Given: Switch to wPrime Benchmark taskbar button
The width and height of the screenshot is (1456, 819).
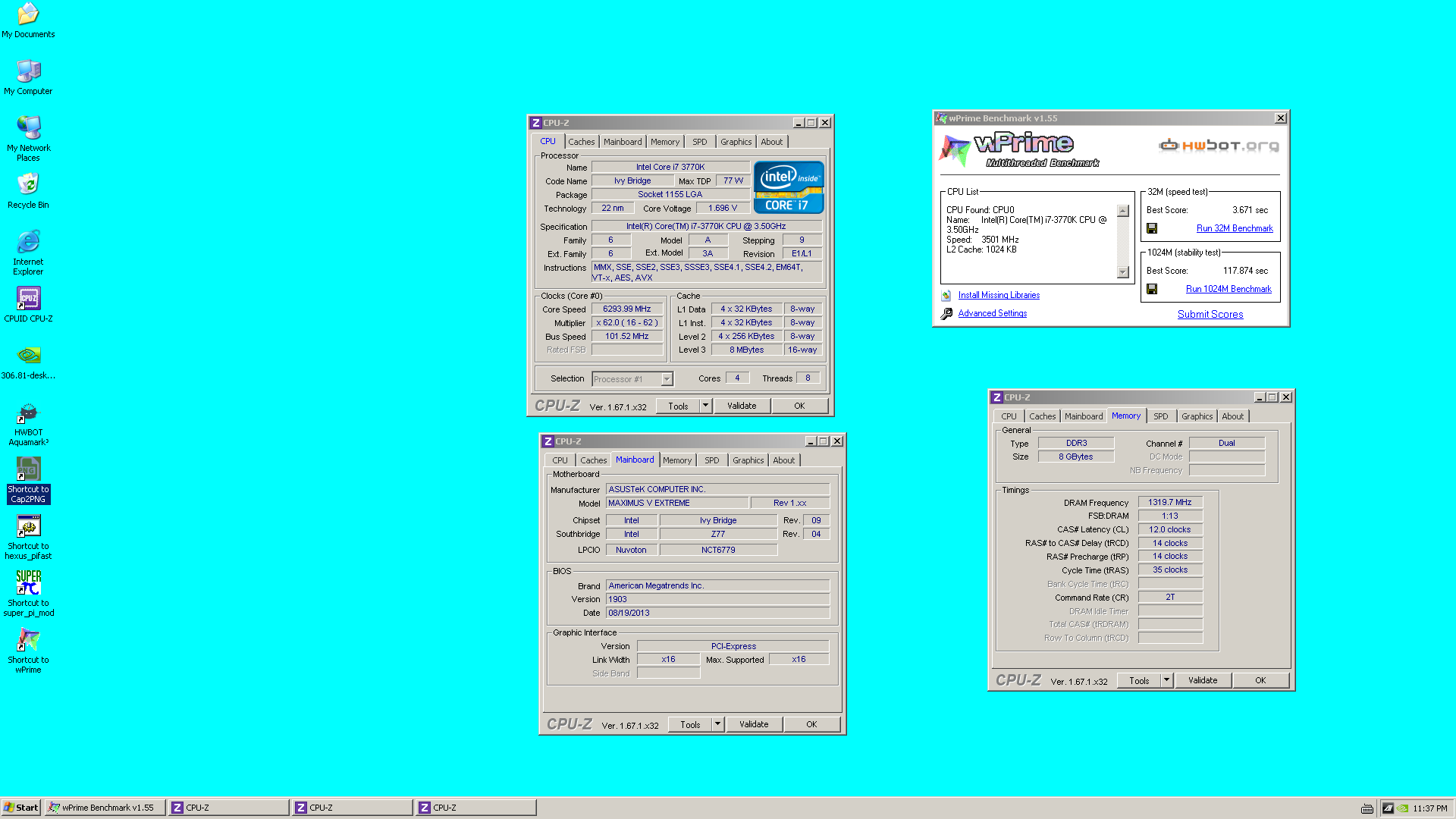Looking at the screenshot, I should pyautogui.click(x=105, y=808).
